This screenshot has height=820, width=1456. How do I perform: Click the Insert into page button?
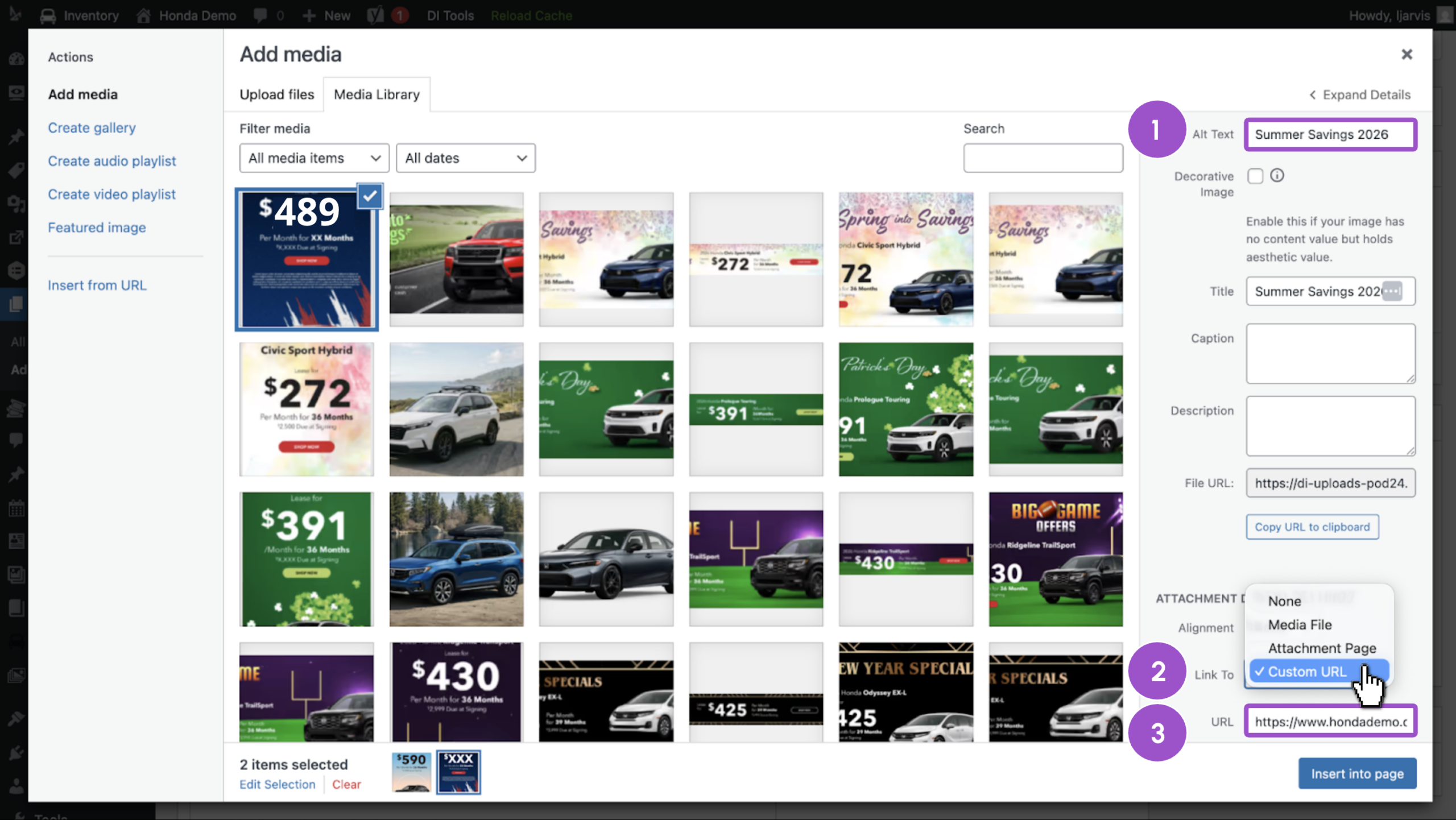coord(1357,773)
